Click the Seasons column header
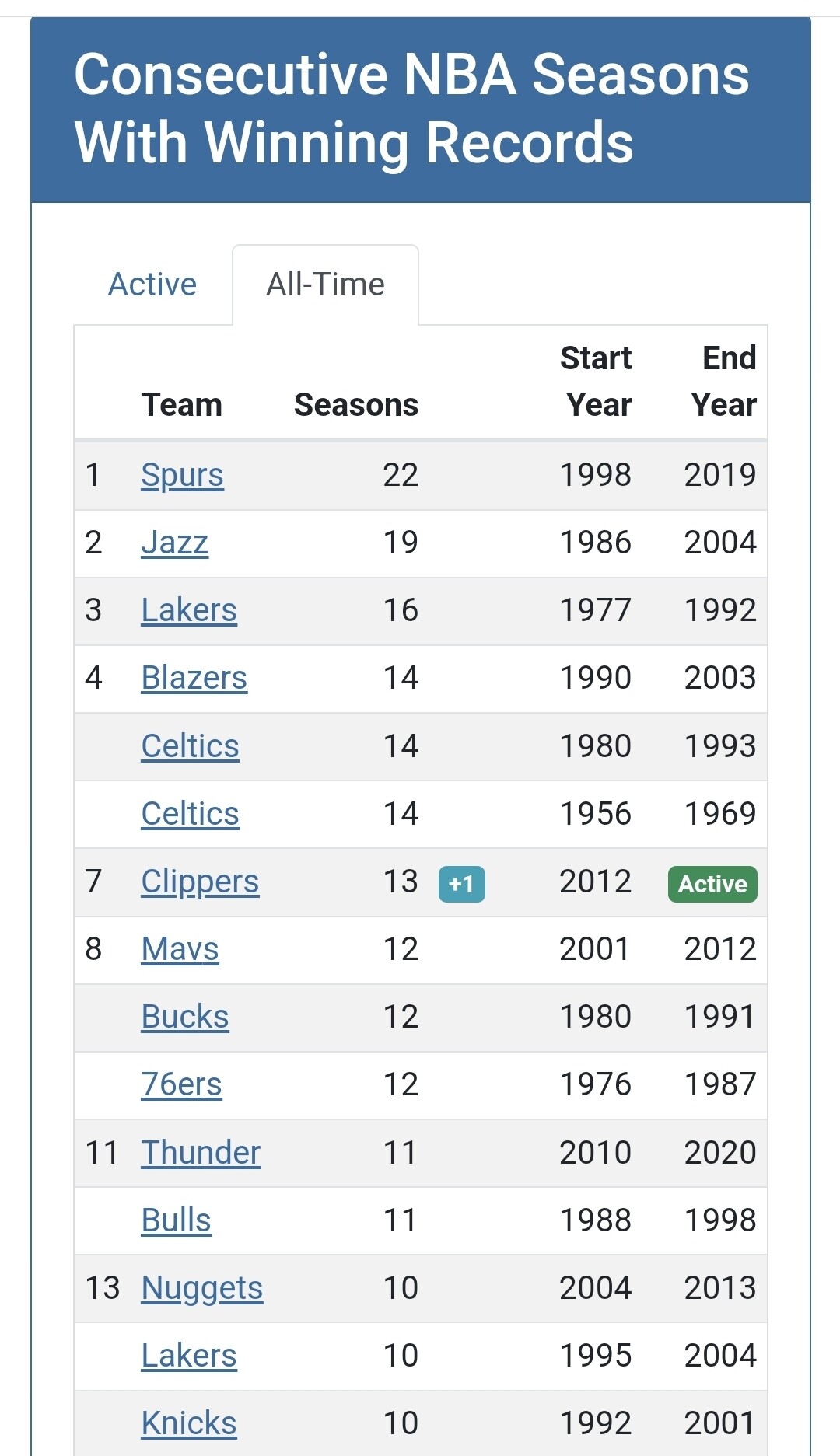 tap(355, 405)
